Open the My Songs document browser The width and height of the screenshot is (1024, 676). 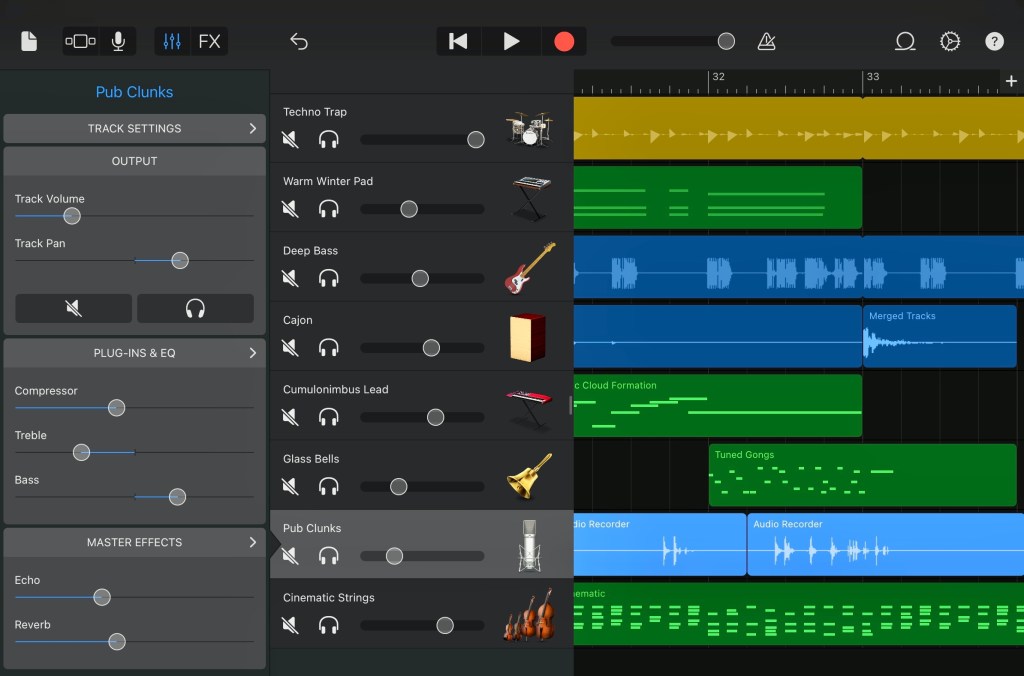pyautogui.click(x=29, y=41)
